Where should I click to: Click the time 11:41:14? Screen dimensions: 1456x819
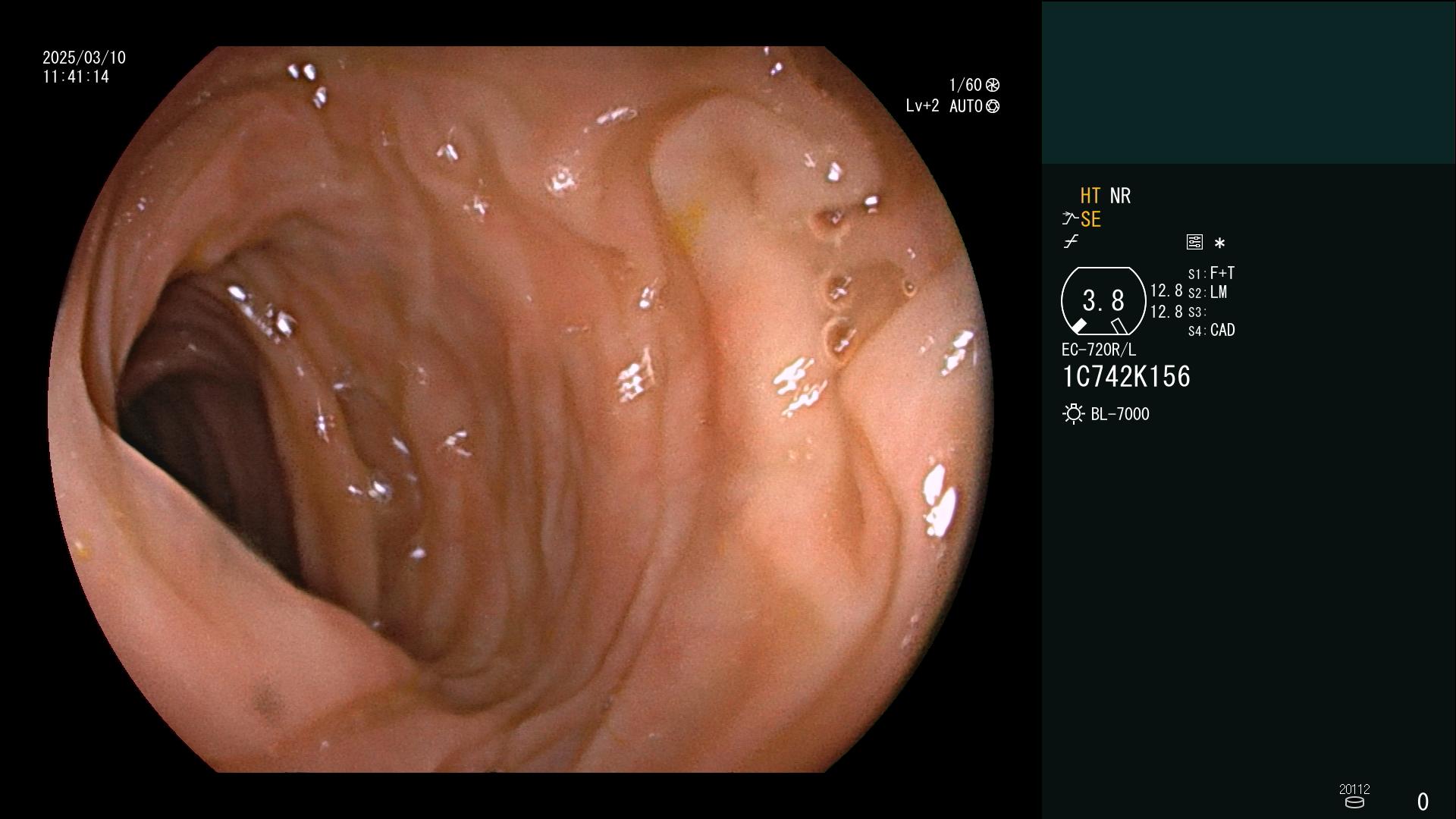(76, 77)
